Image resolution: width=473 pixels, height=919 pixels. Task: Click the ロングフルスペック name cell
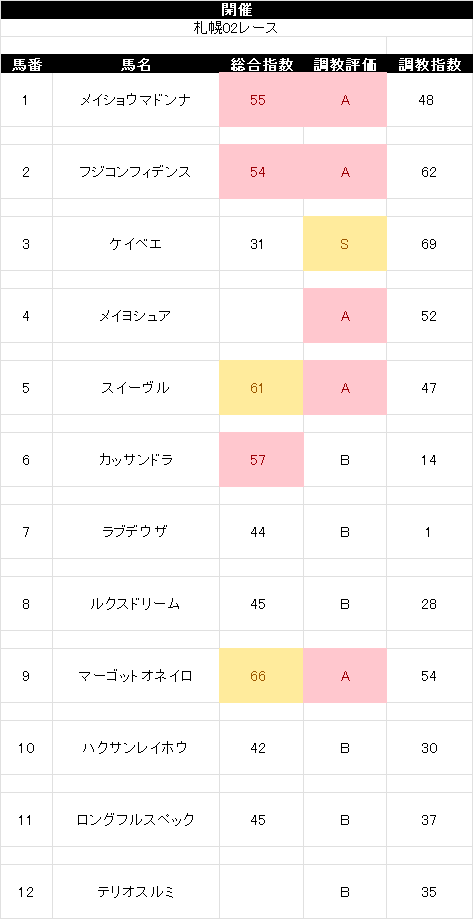pyautogui.click(x=136, y=820)
